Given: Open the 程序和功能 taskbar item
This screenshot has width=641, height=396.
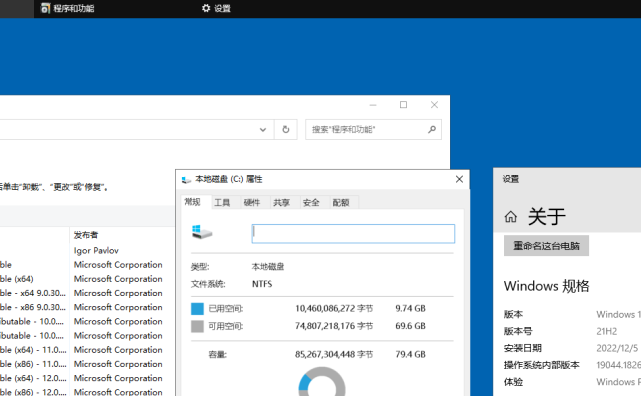Looking at the screenshot, I should (x=68, y=8).
